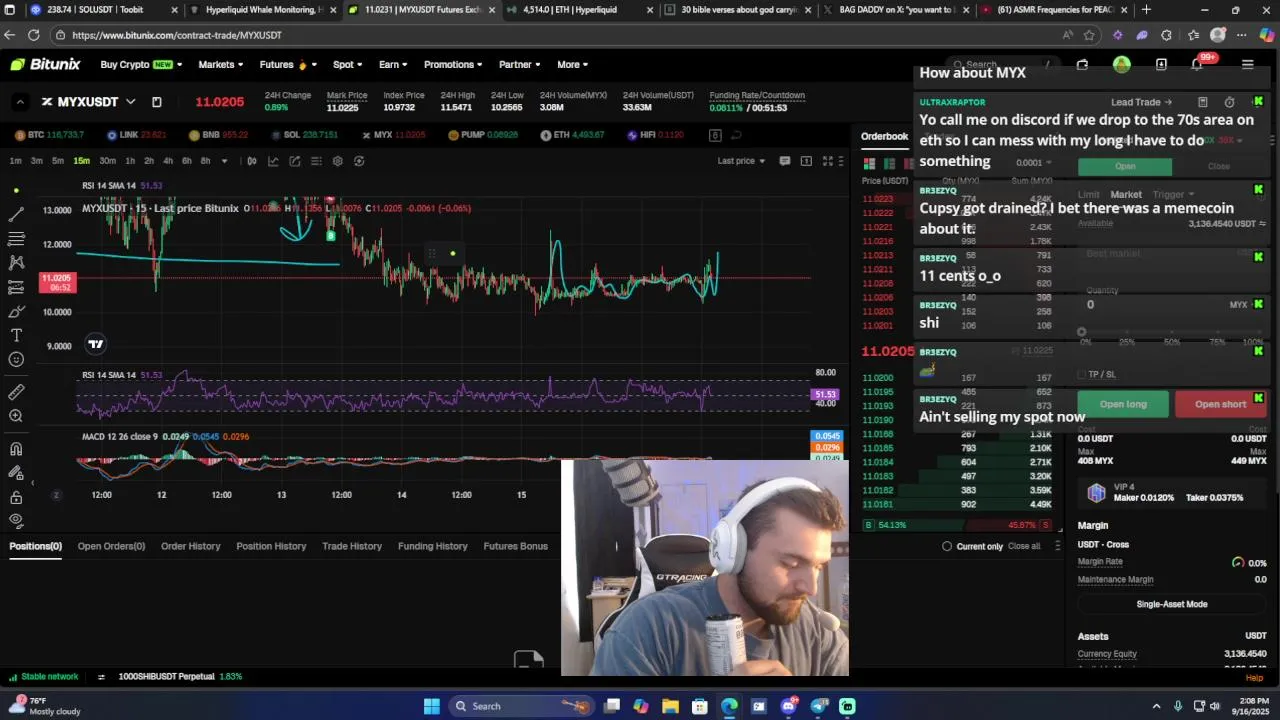This screenshot has height=720, width=1280.
Task: Open the Futures dropdown menu
Action: point(288,64)
